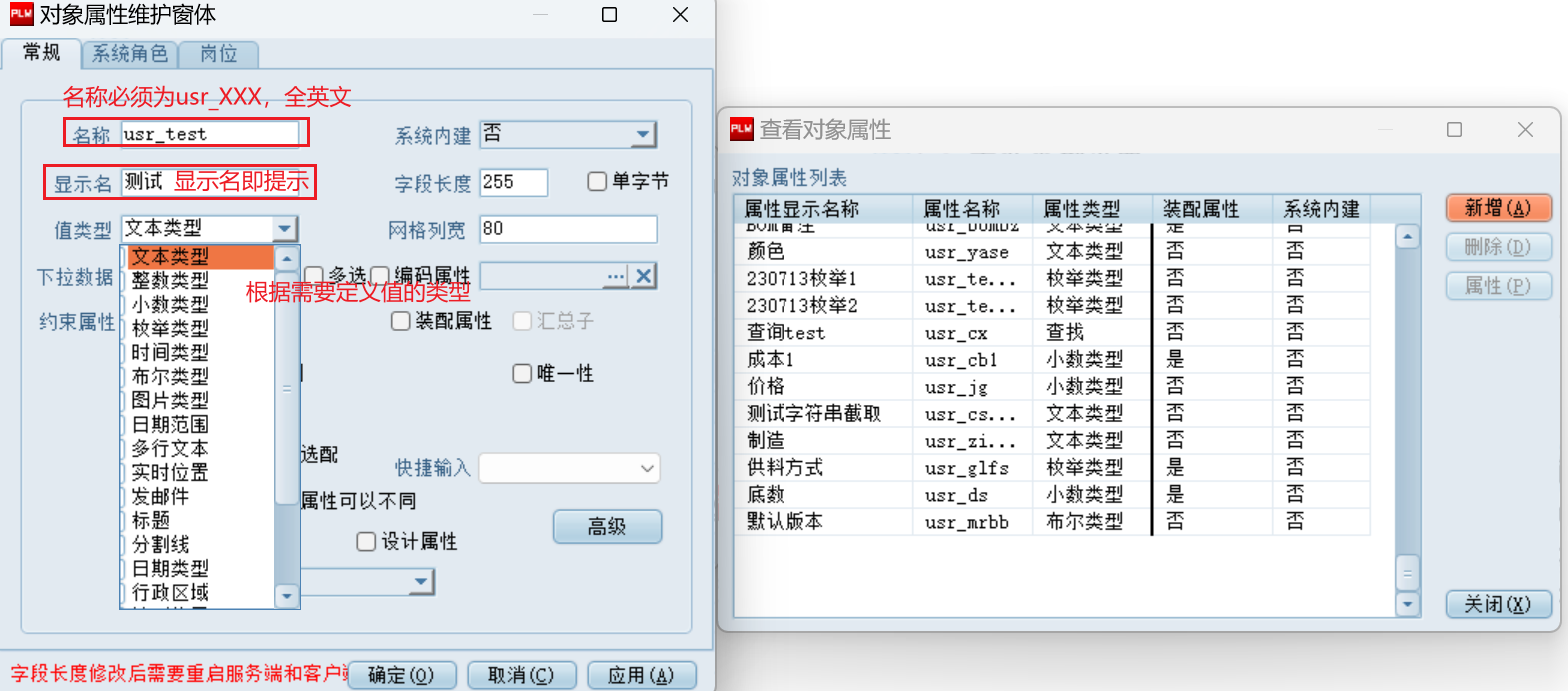Toggle the 设计属性 checkbox
This screenshot has width=1568, height=691.
pyautogui.click(x=366, y=541)
